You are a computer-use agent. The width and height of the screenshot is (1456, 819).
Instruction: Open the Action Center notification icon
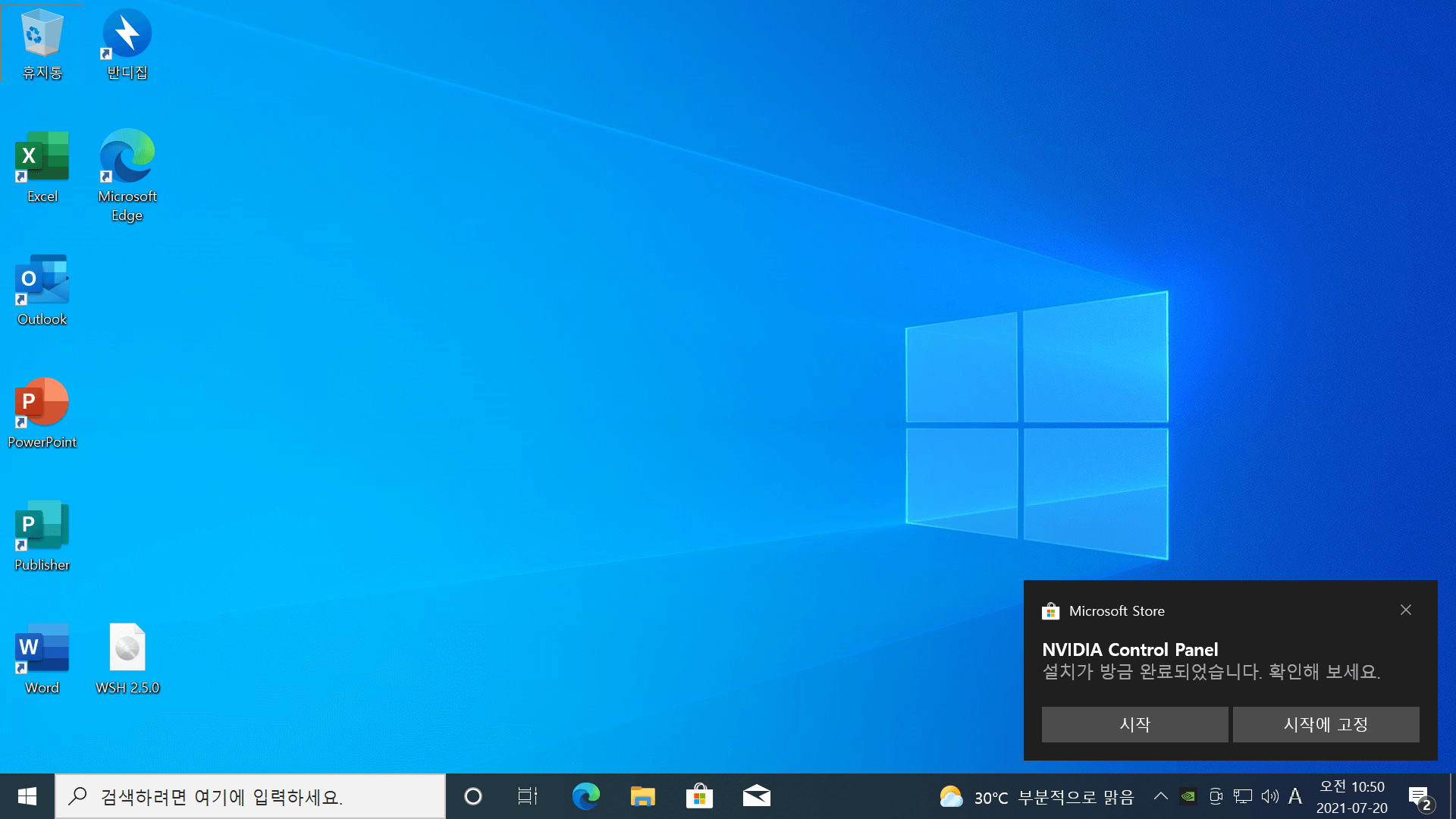coord(1421,797)
